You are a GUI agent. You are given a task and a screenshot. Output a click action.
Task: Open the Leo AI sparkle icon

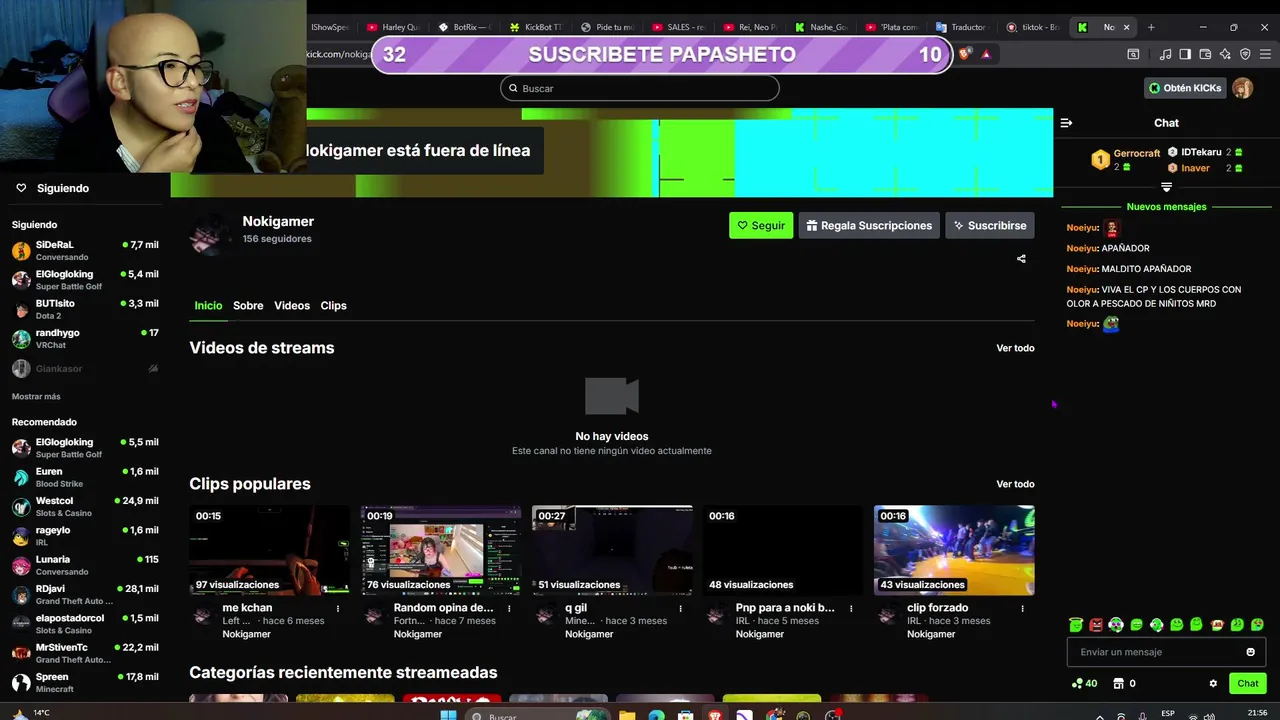[1225, 54]
